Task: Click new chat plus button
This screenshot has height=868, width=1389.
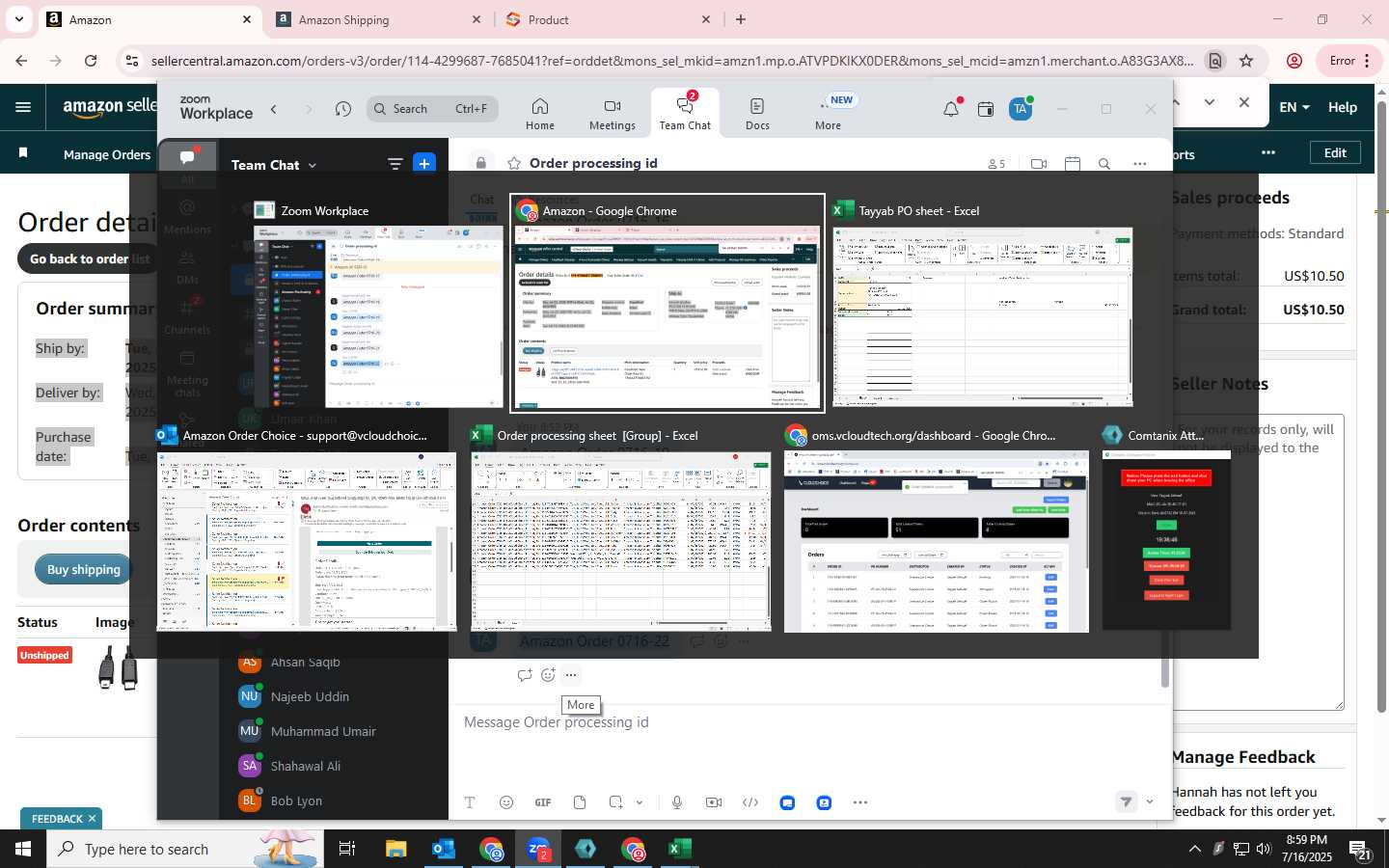Action: (x=424, y=163)
